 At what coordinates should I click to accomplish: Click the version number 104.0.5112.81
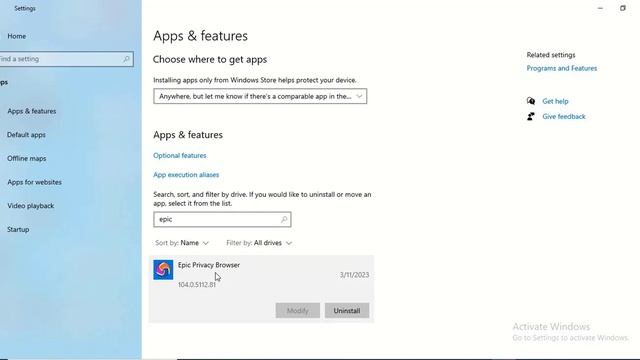[197, 284]
